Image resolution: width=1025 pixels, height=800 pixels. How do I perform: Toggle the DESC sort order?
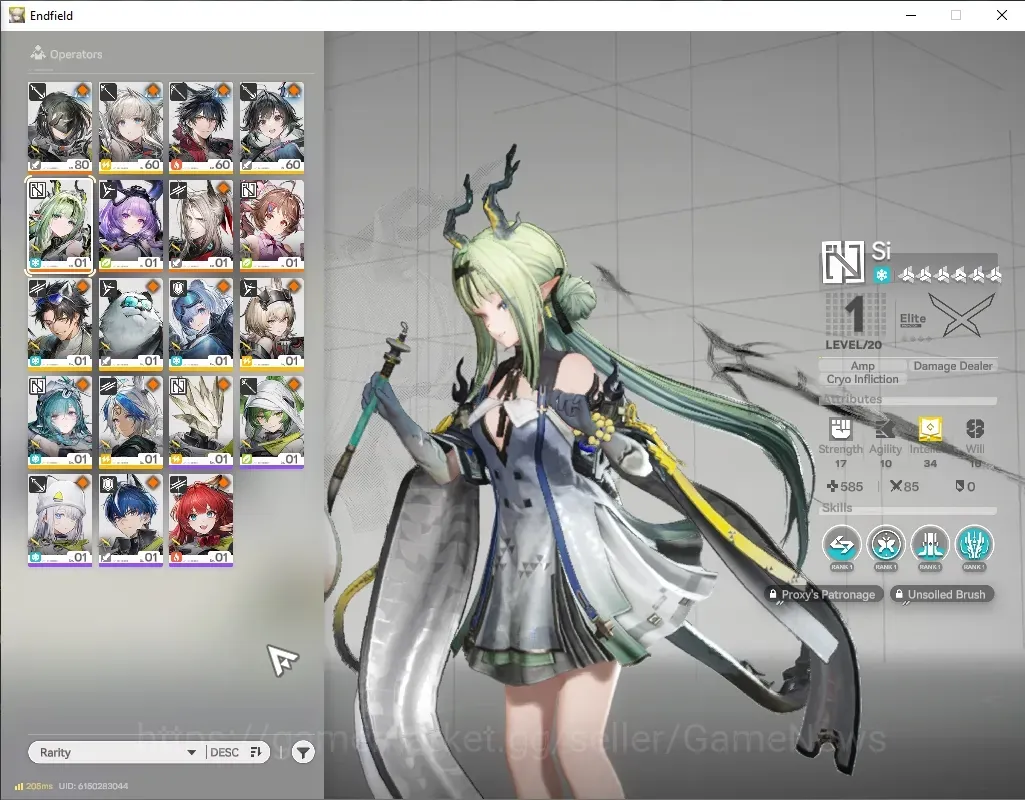(x=236, y=752)
